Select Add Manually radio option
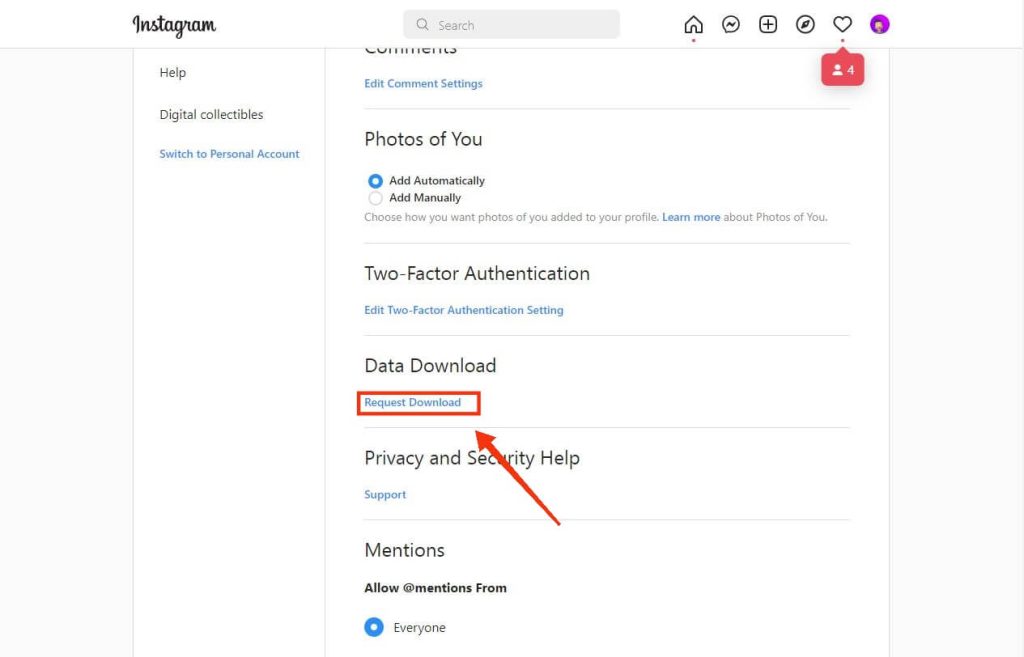The width and height of the screenshot is (1024, 657). pos(376,198)
